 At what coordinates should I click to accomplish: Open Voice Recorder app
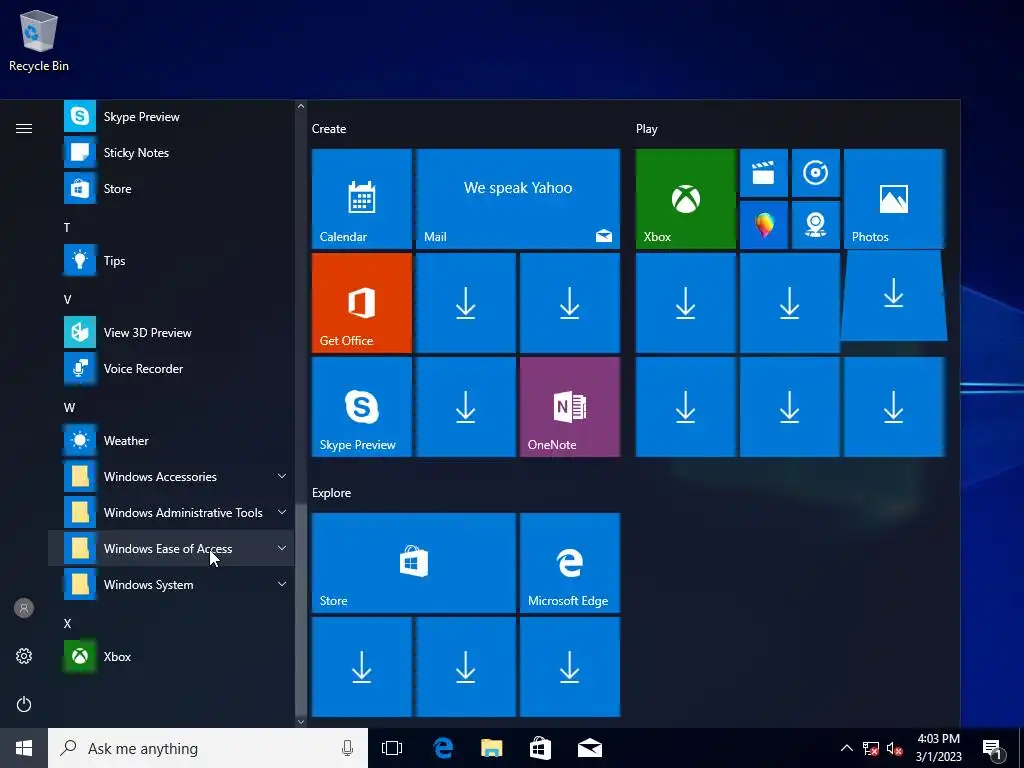[x=171, y=368]
